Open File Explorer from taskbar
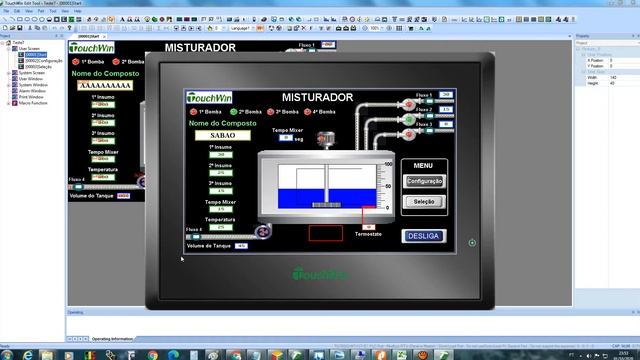Screen dimensions: 640x360 point(47,355)
